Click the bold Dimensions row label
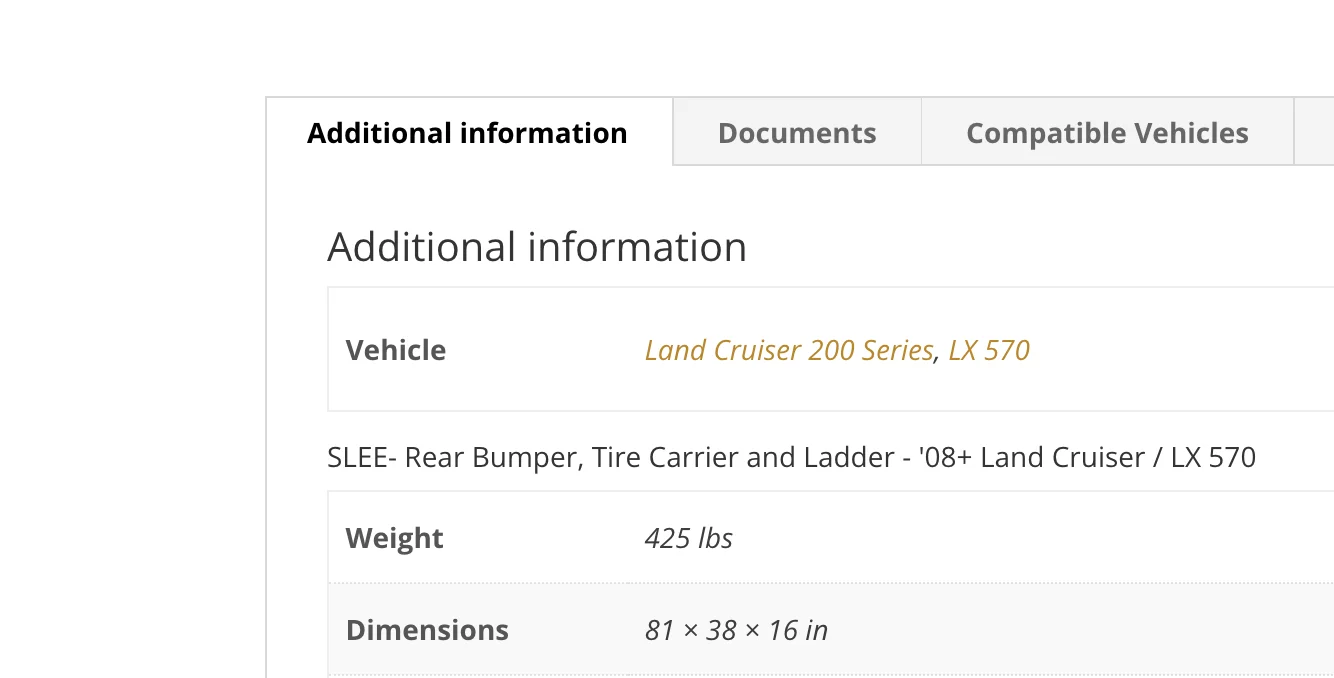 click(x=427, y=630)
